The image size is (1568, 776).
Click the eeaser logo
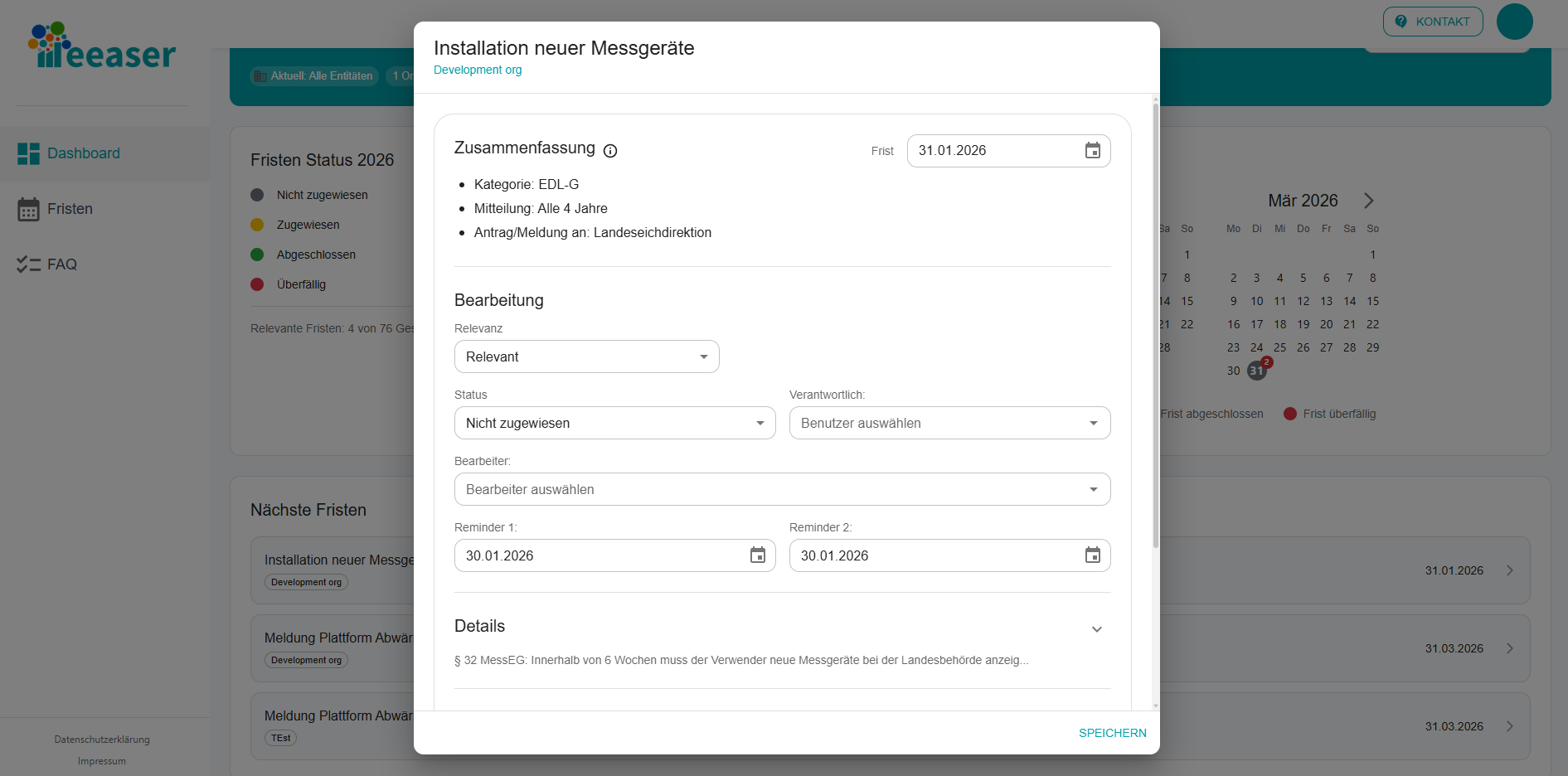click(x=102, y=46)
